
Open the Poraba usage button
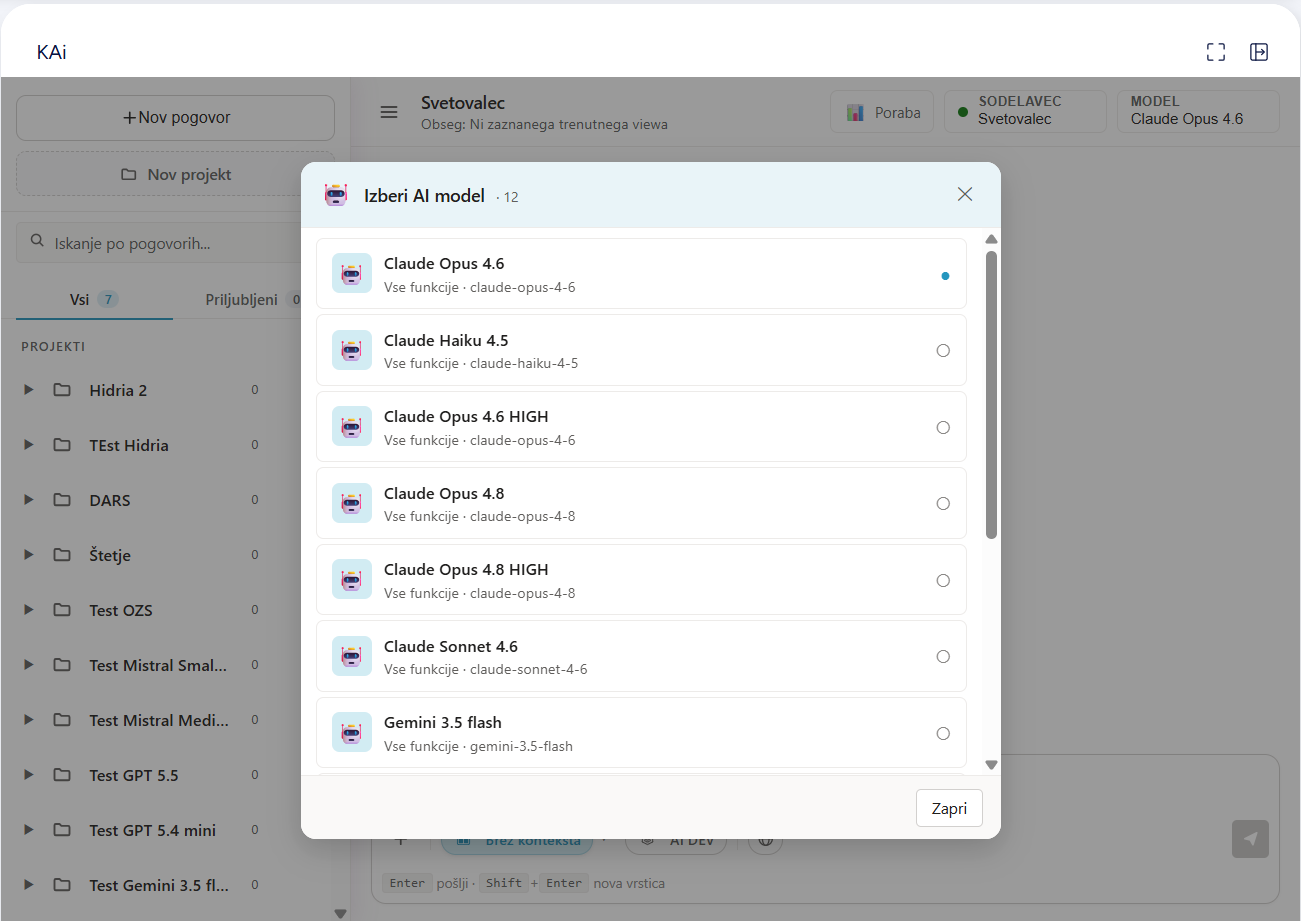882,112
